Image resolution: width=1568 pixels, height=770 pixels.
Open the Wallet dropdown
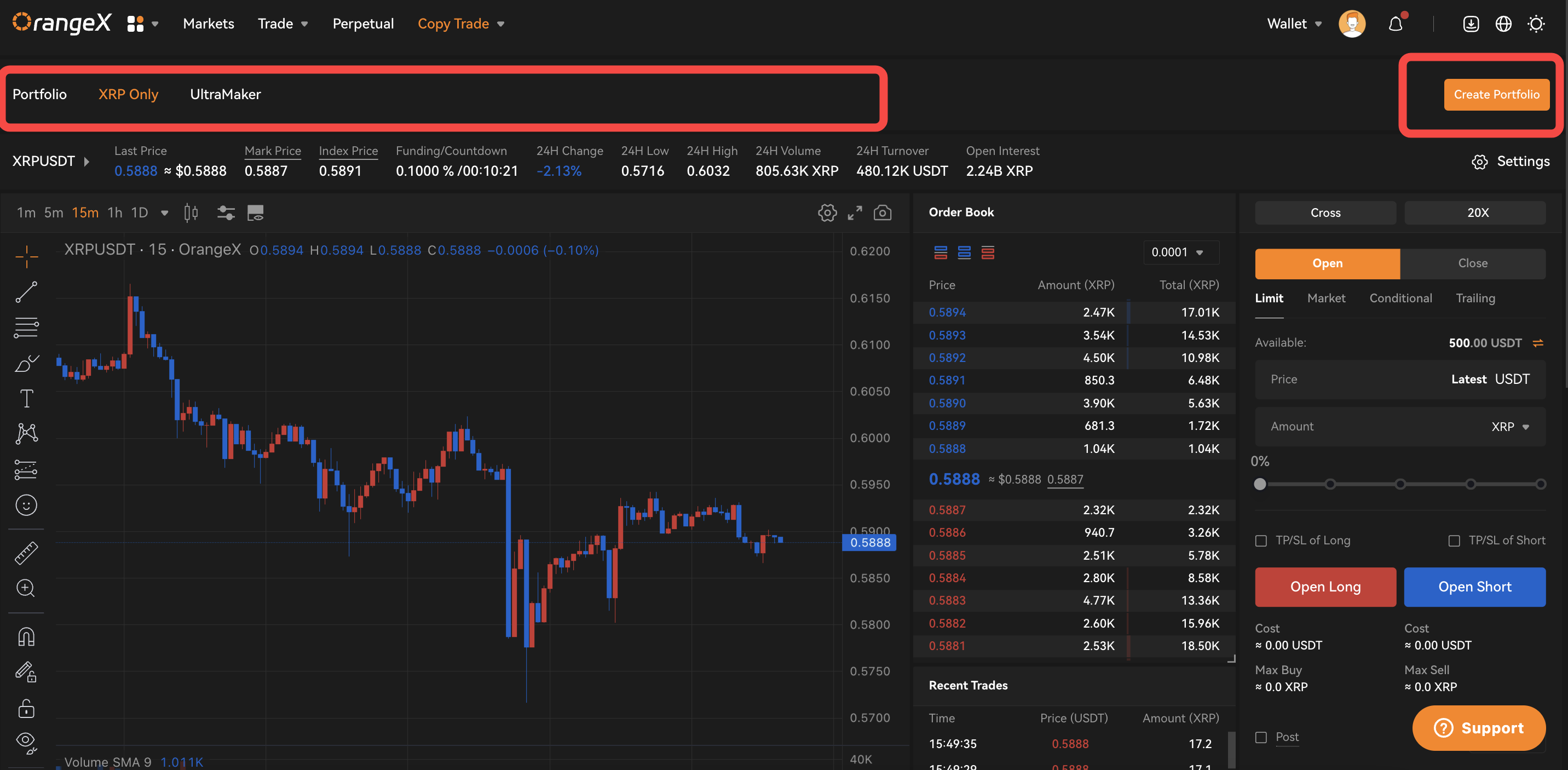[1294, 24]
